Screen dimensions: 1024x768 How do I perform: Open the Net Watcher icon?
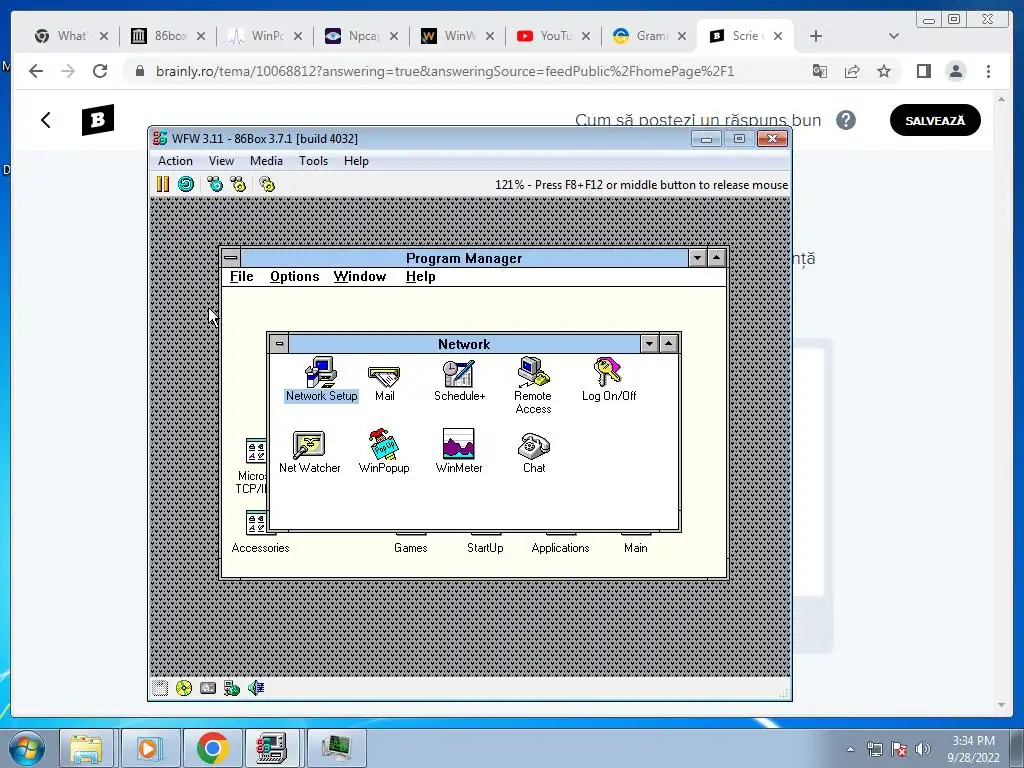[309, 452]
